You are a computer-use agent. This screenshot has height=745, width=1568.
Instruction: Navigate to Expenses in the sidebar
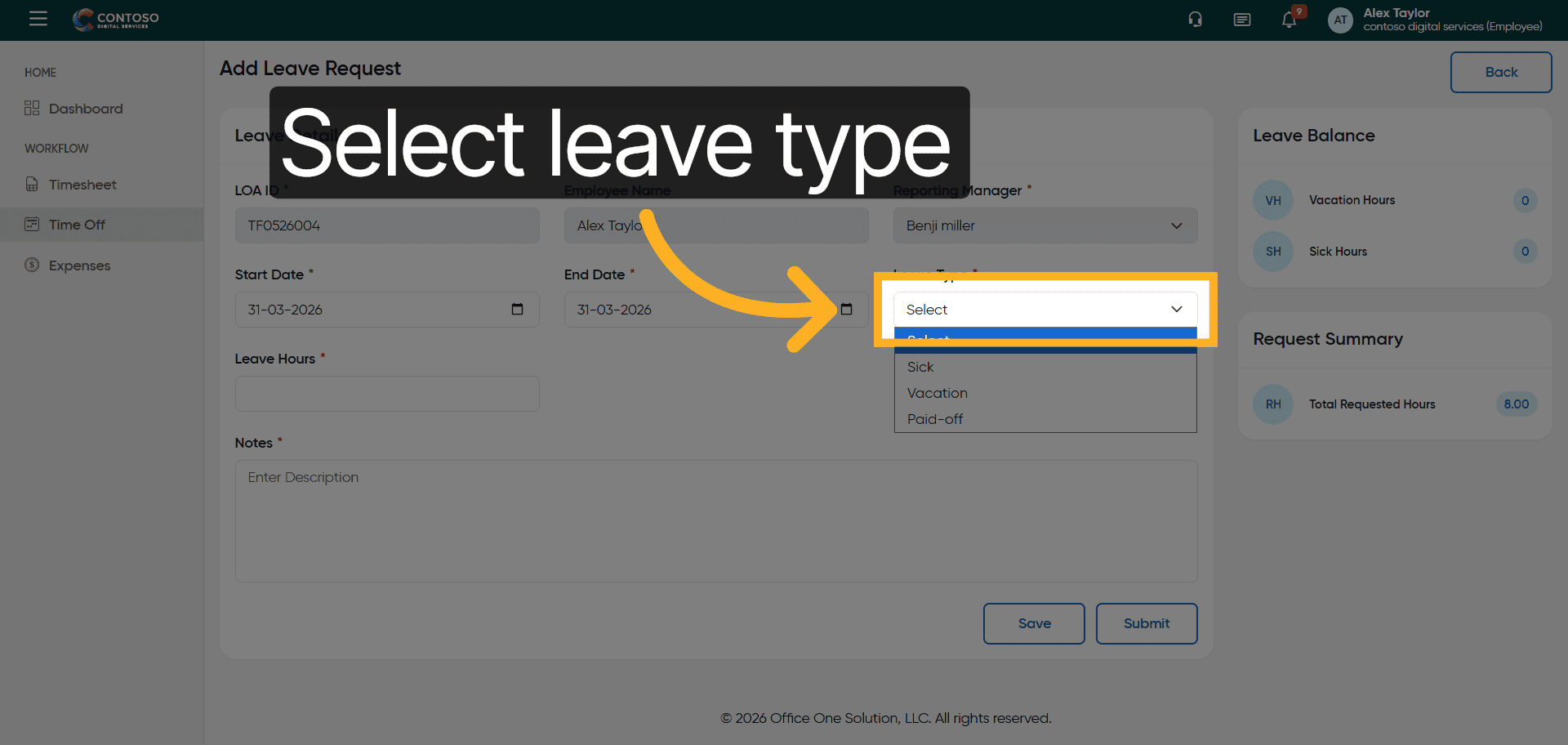(x=79, y=265)
